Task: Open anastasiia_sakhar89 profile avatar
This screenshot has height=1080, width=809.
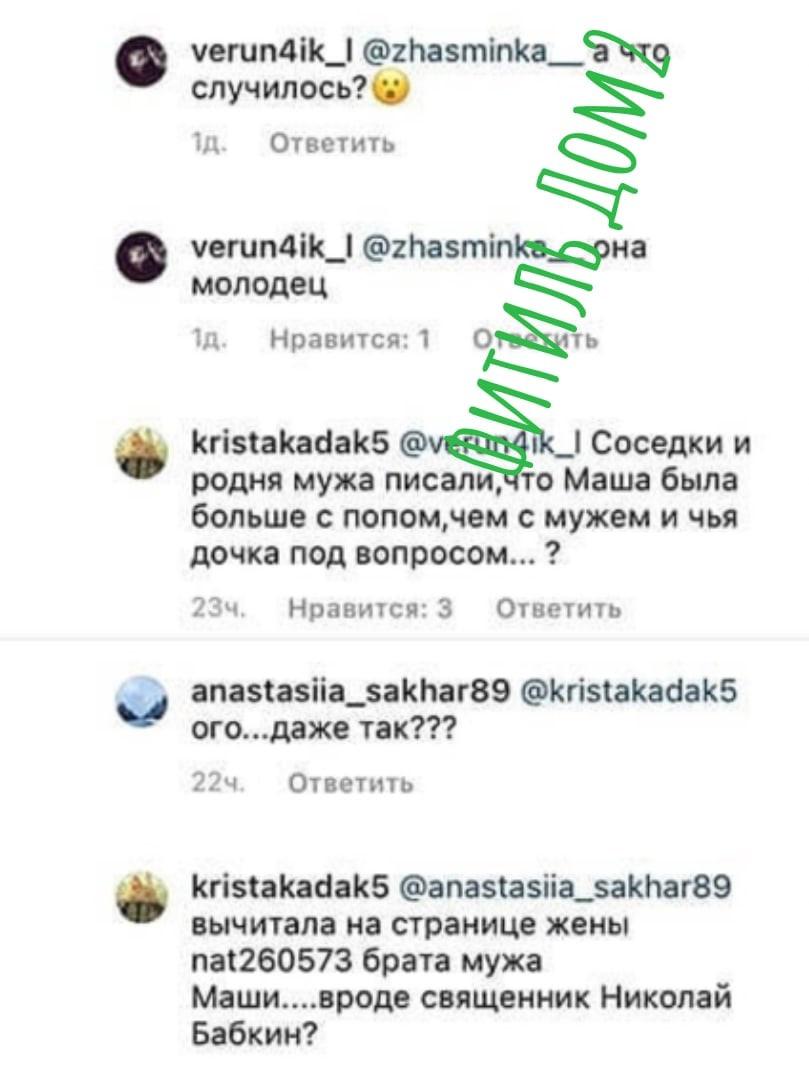Action: click(x=141, y=701)
